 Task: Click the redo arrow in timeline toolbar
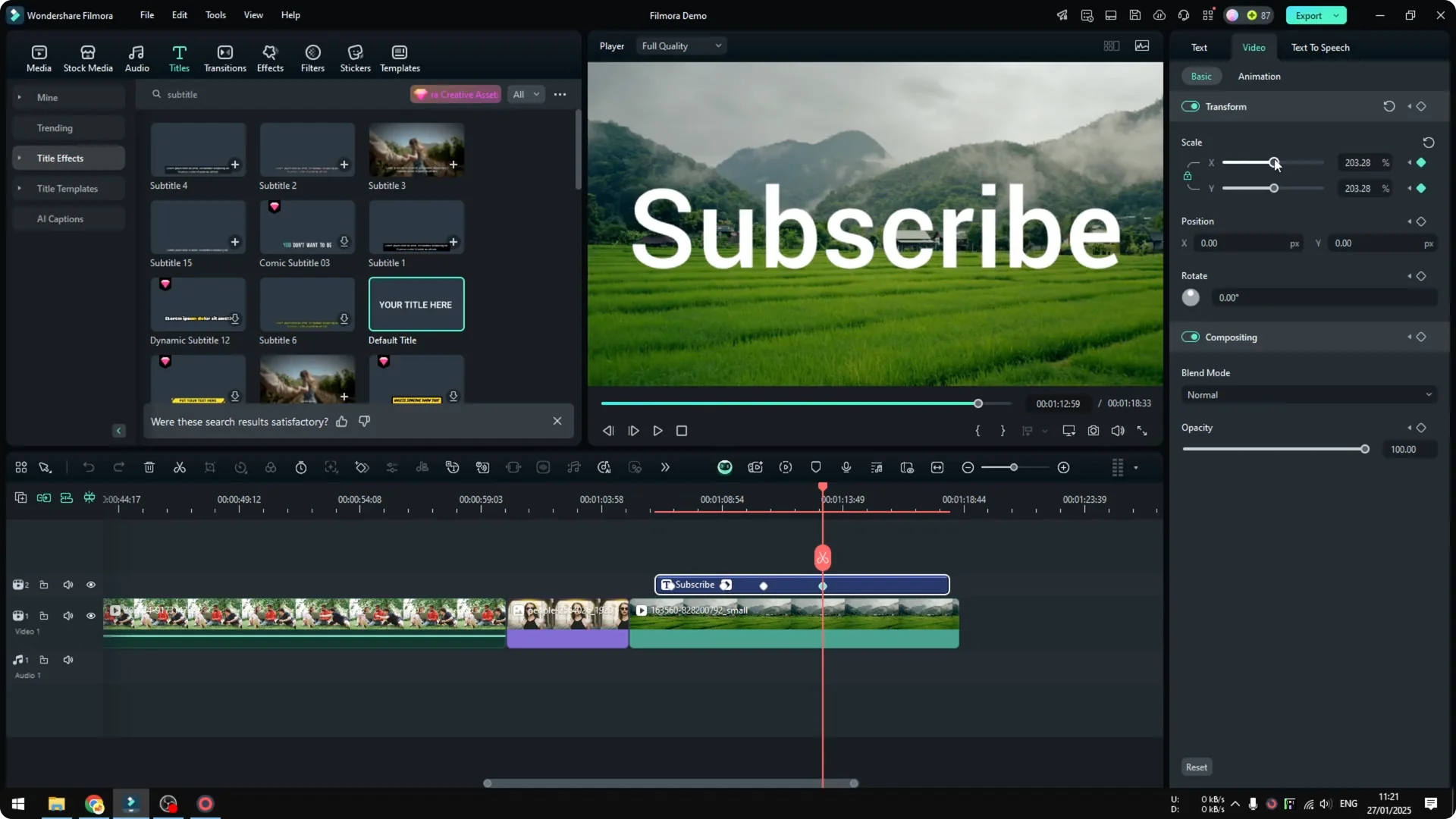point(119,468)
